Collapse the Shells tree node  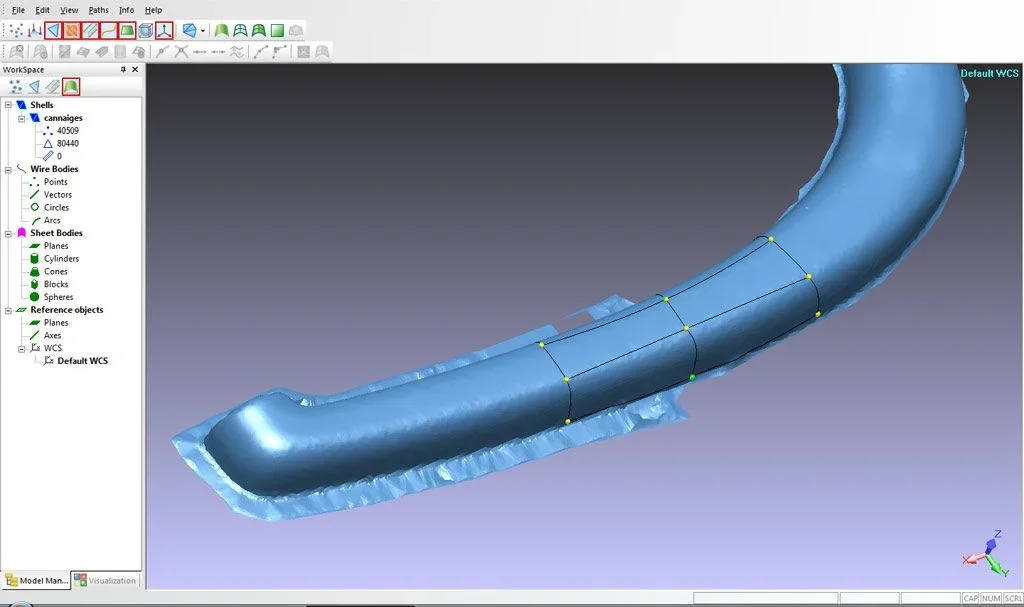8,105
